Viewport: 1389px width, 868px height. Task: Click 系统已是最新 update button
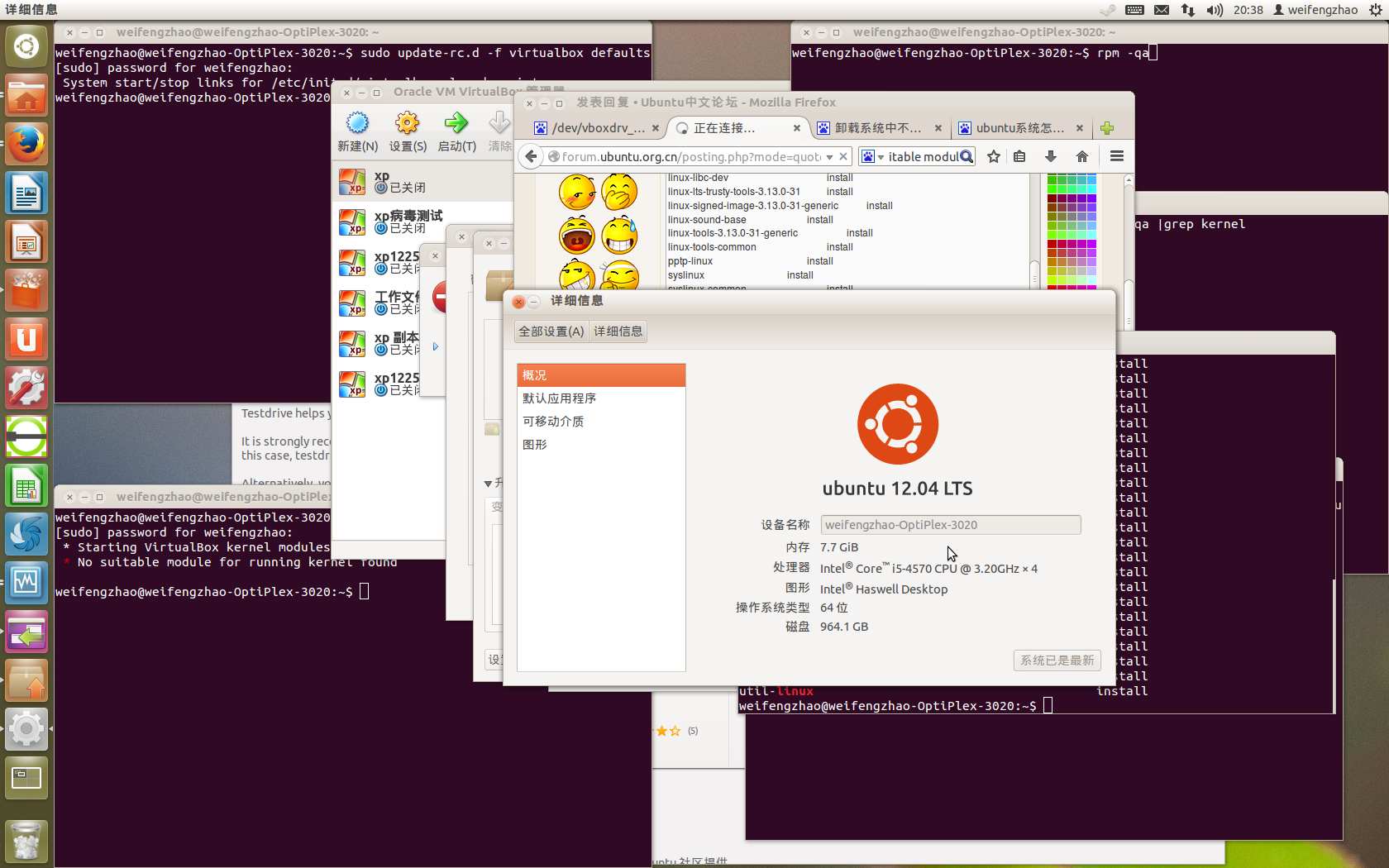tap(1057, 661)
